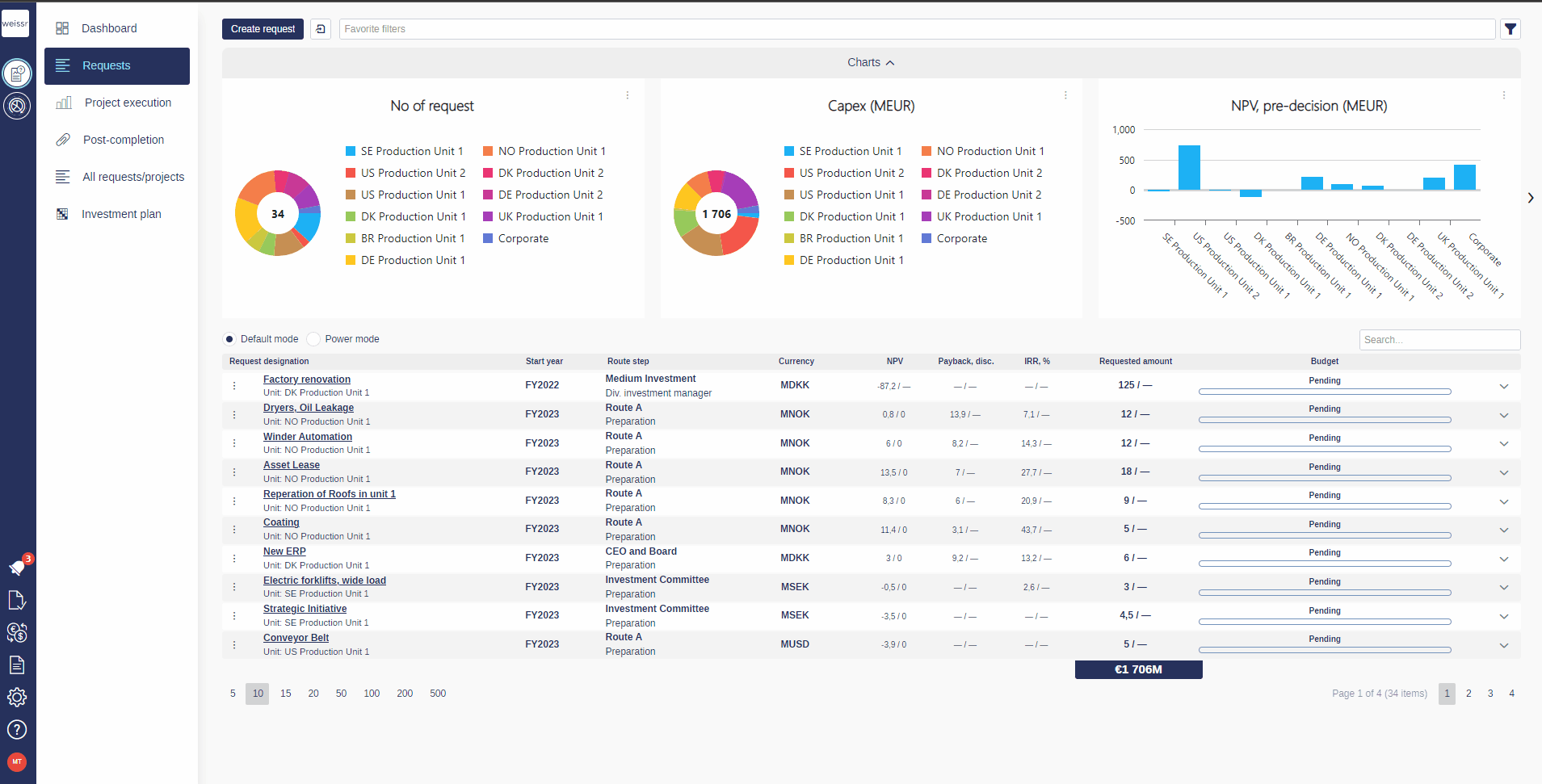Open Investment plan in sidebar
Viewport: 1542px width, 784px height.
pos(117,214)
